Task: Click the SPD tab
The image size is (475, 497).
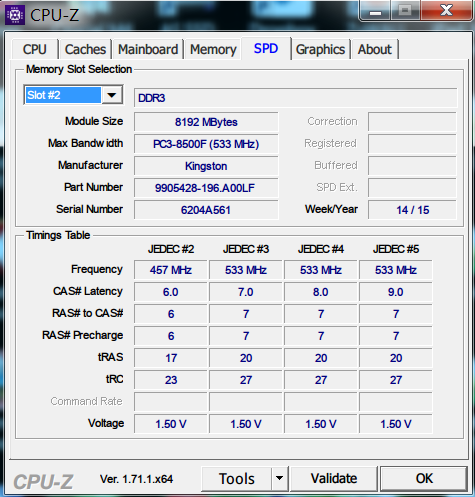Action: pyautogui.click(x=266, y=49)
